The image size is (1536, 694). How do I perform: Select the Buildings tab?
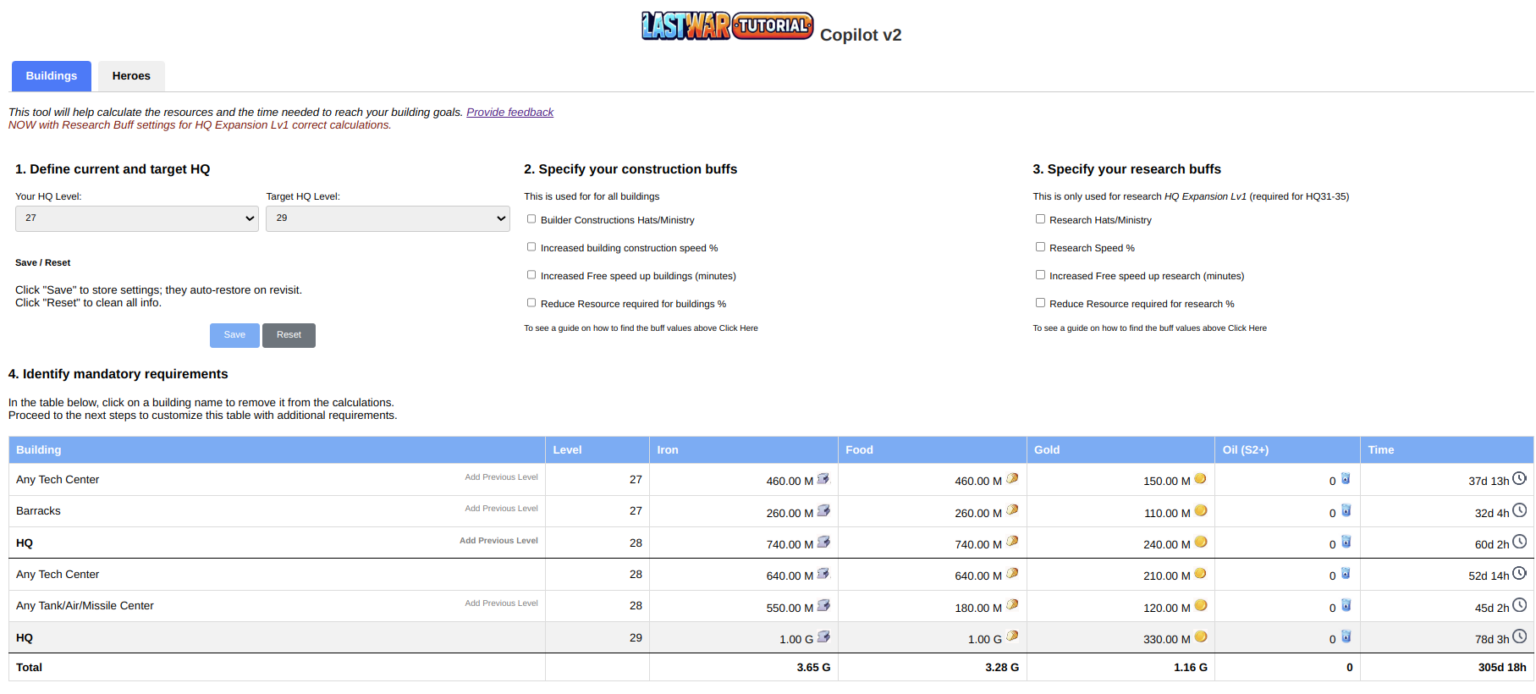coord(51,76)
